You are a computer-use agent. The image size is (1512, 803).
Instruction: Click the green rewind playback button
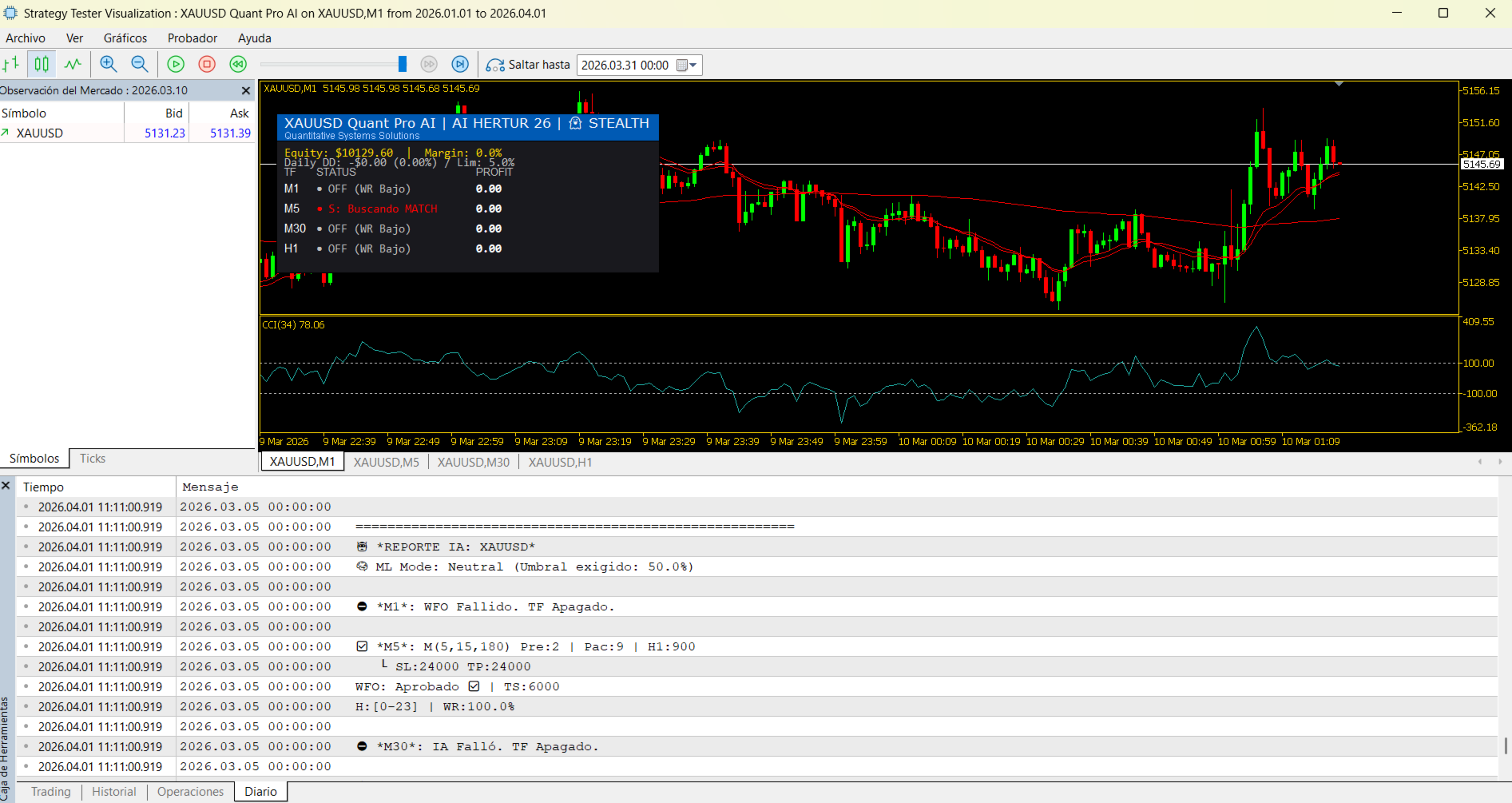pyautogui.click(x=238, y=65)
